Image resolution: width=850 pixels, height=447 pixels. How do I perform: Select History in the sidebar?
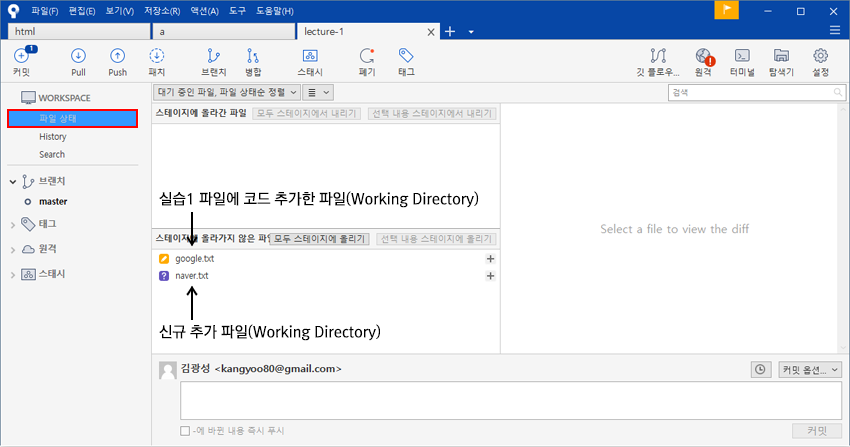click(53, 137)
